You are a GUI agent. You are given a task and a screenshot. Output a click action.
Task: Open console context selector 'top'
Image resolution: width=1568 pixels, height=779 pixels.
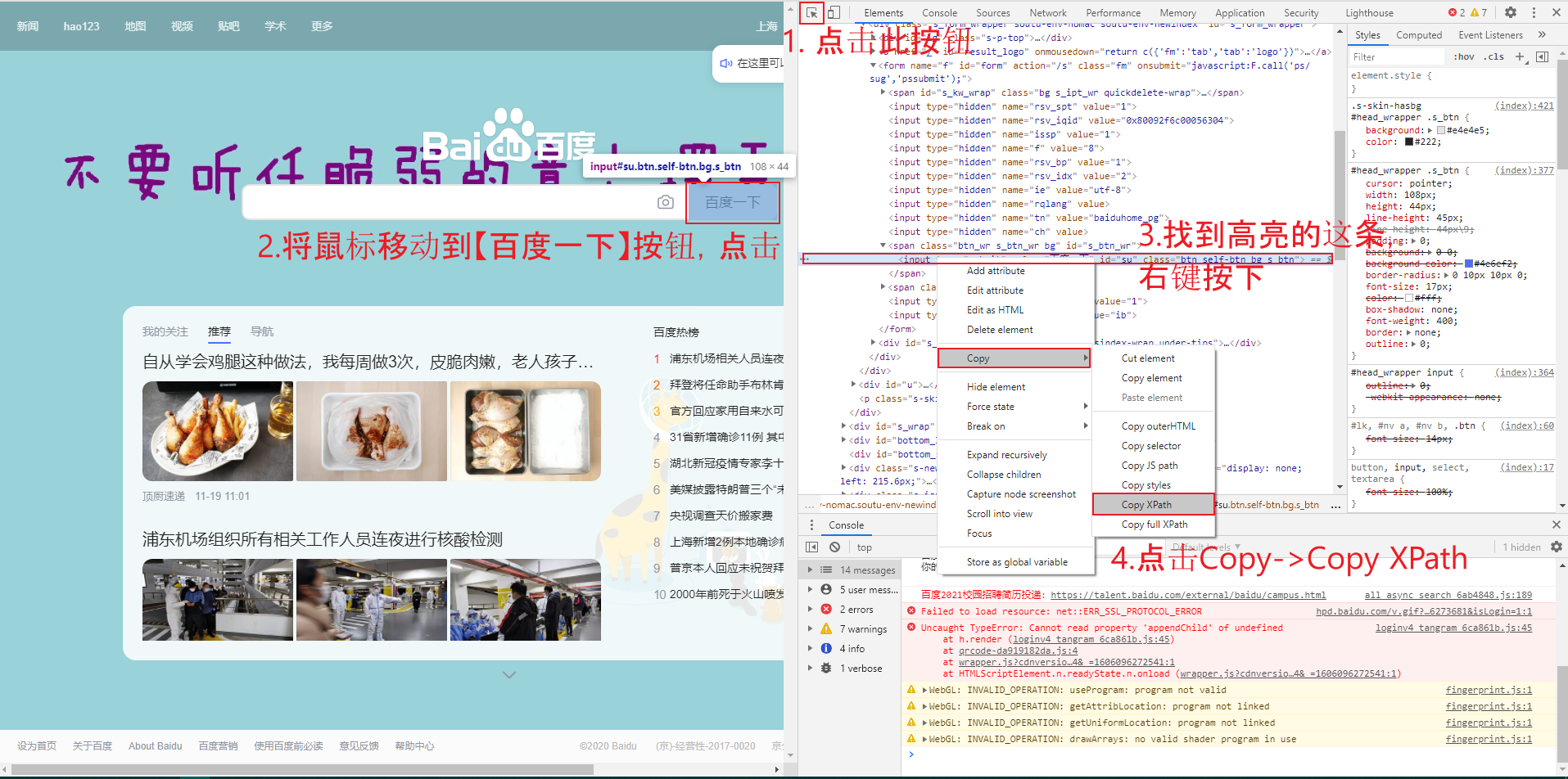coord(865,547)
